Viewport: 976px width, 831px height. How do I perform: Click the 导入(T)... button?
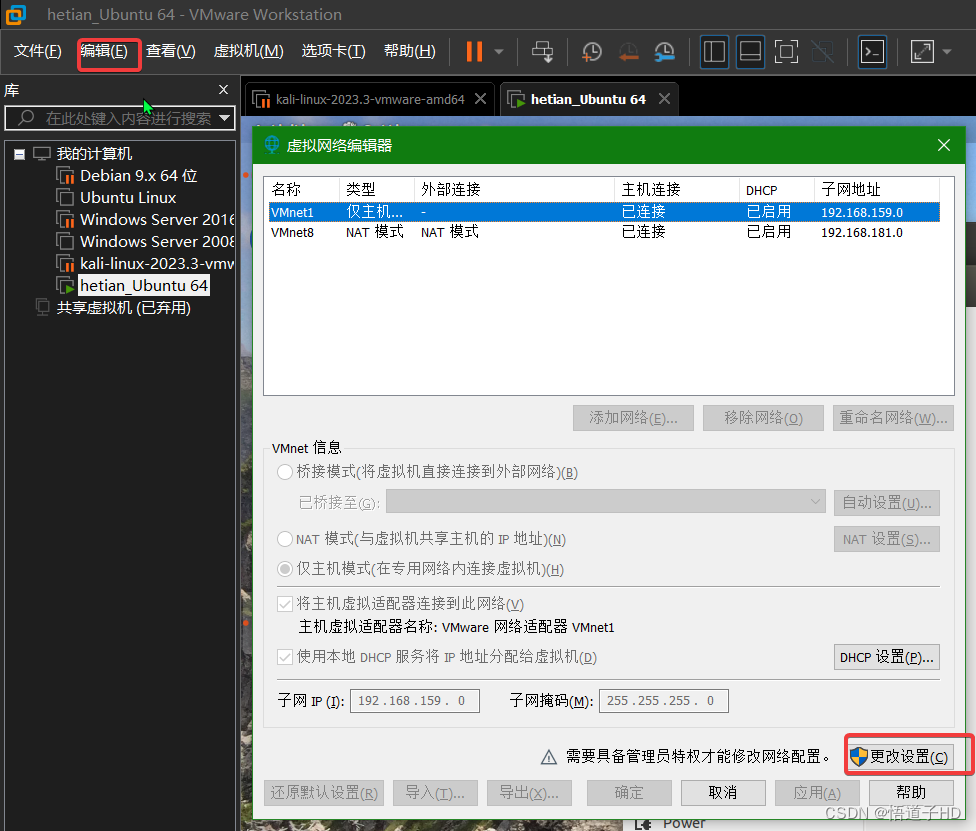click(x=435, y=793)
